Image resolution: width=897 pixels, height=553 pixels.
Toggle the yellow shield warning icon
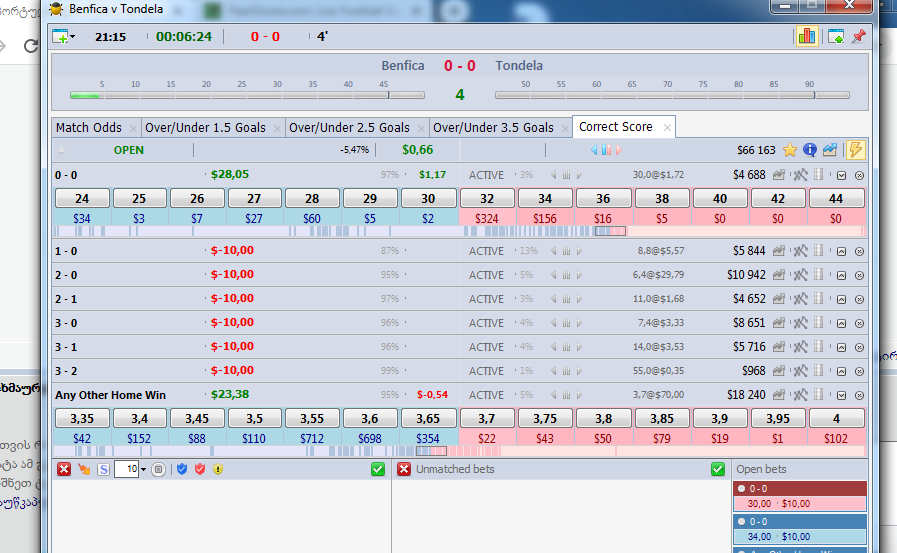pyautogui.click(x=218, y=470)
